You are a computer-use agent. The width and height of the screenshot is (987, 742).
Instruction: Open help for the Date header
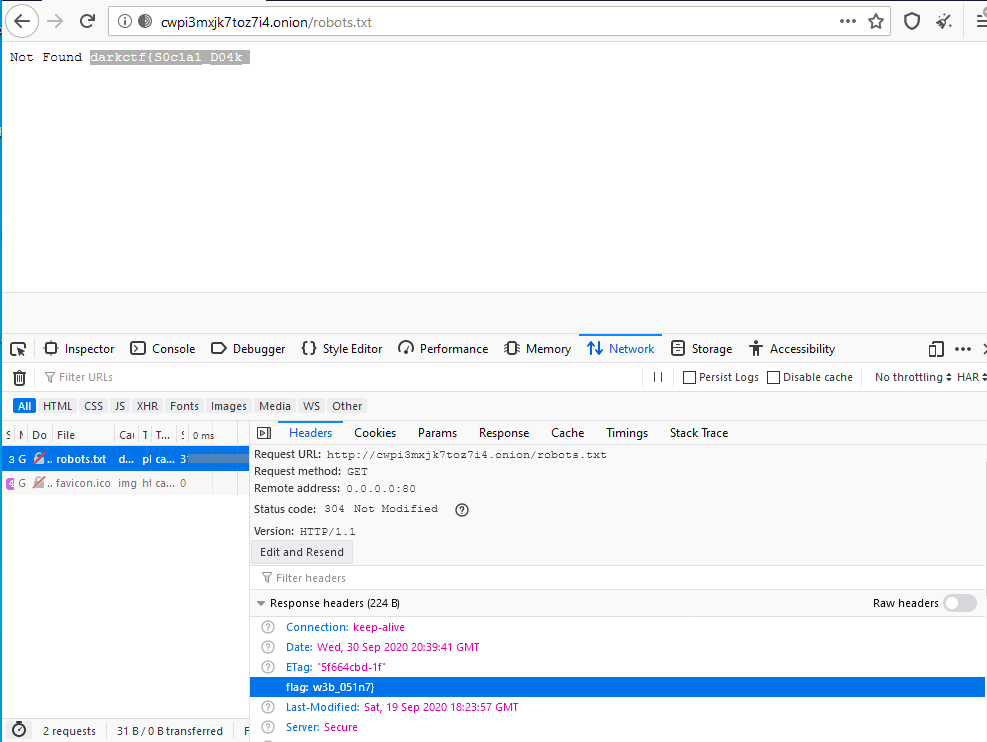[x=268, y=647]
